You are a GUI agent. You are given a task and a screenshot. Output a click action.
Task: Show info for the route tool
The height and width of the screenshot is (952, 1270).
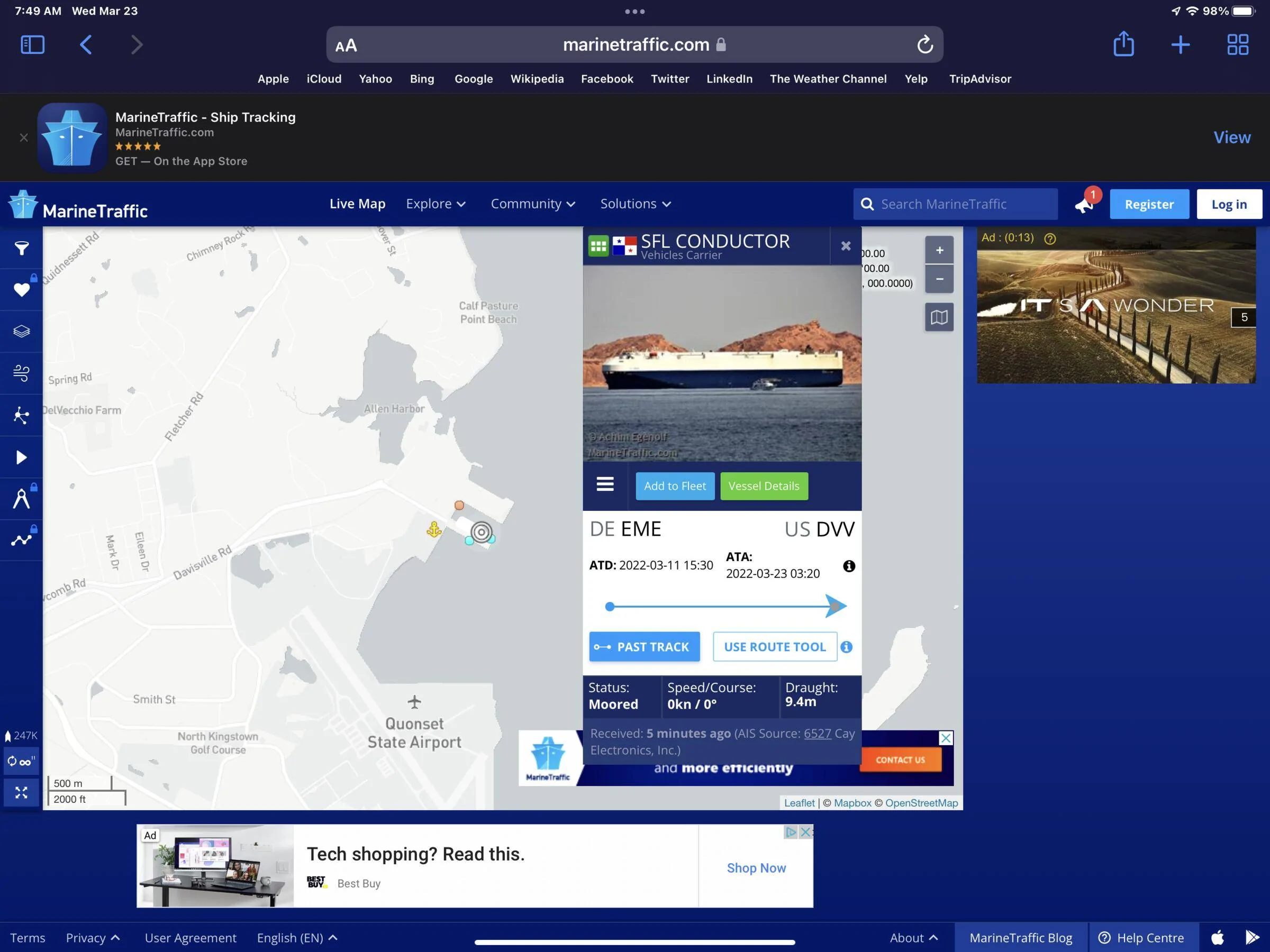(846, 647)
